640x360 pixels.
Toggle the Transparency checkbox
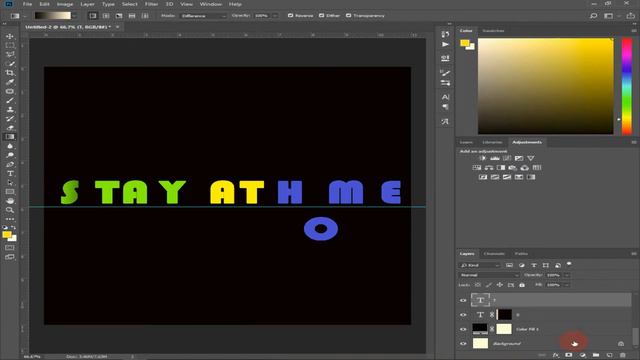(348, 16)
